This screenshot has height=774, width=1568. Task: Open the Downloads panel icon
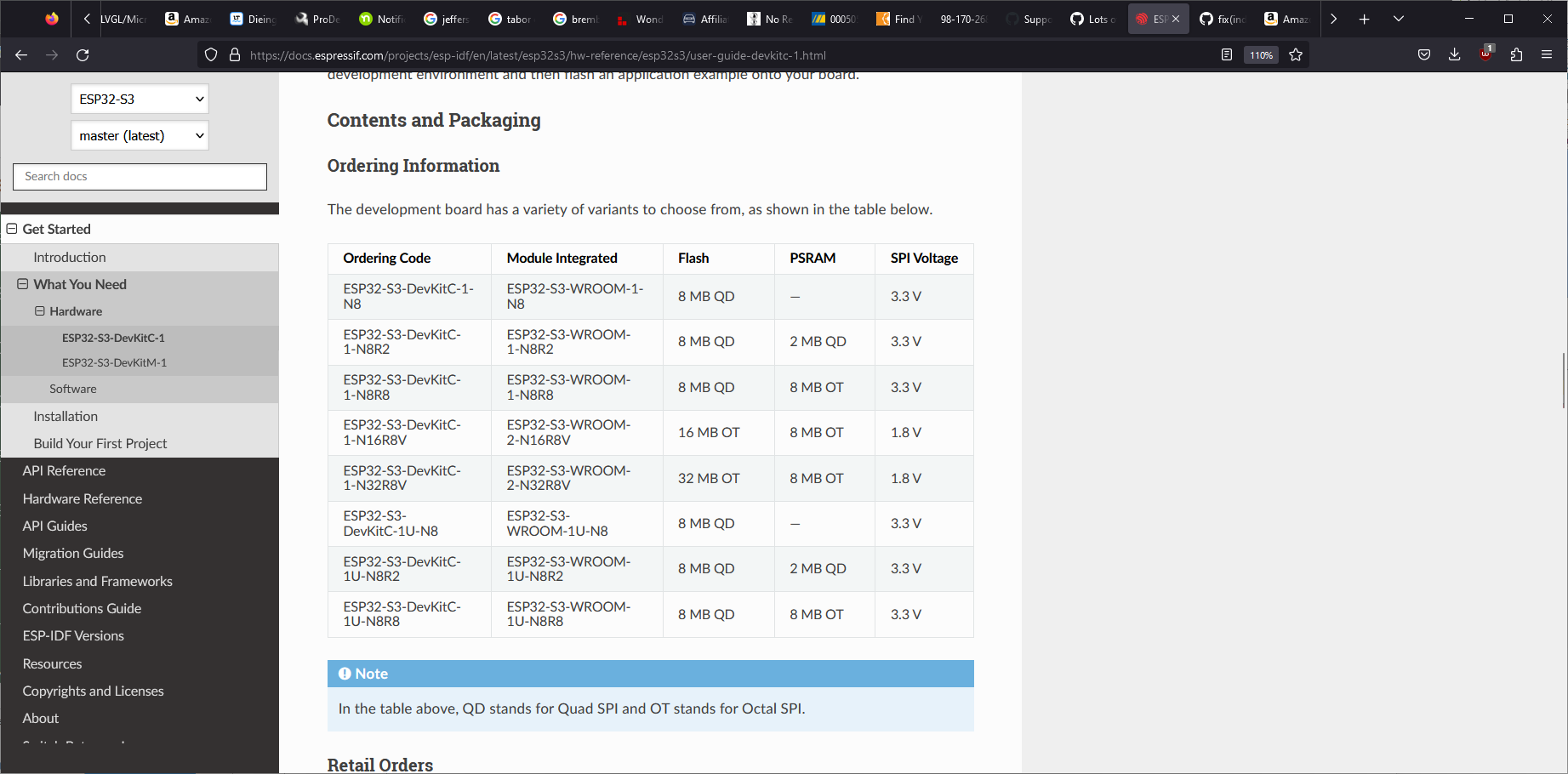(1455, 54)
